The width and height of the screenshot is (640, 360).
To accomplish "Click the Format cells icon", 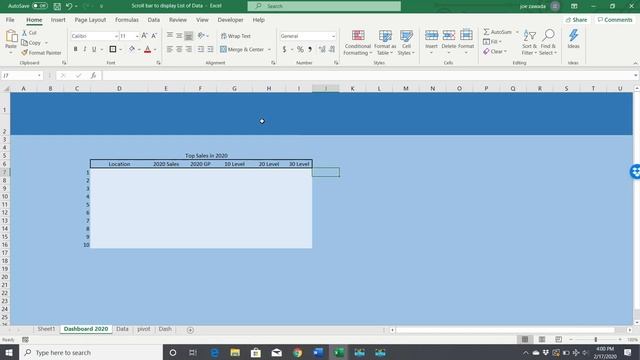I will [466, 36].
